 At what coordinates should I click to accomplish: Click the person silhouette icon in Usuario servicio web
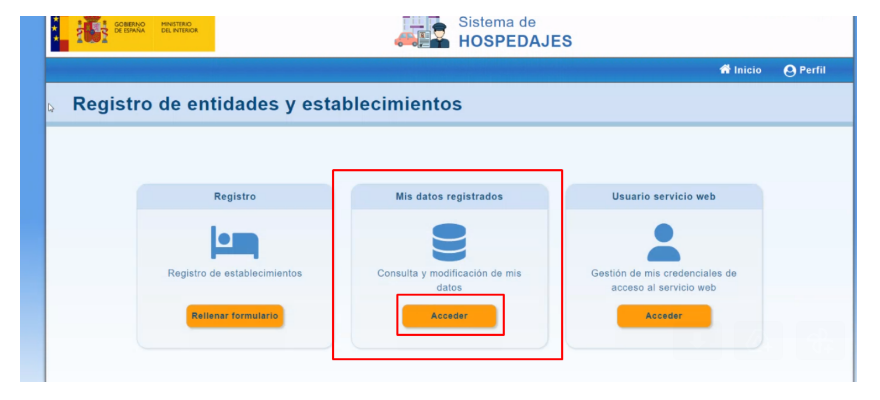point(664,242)
